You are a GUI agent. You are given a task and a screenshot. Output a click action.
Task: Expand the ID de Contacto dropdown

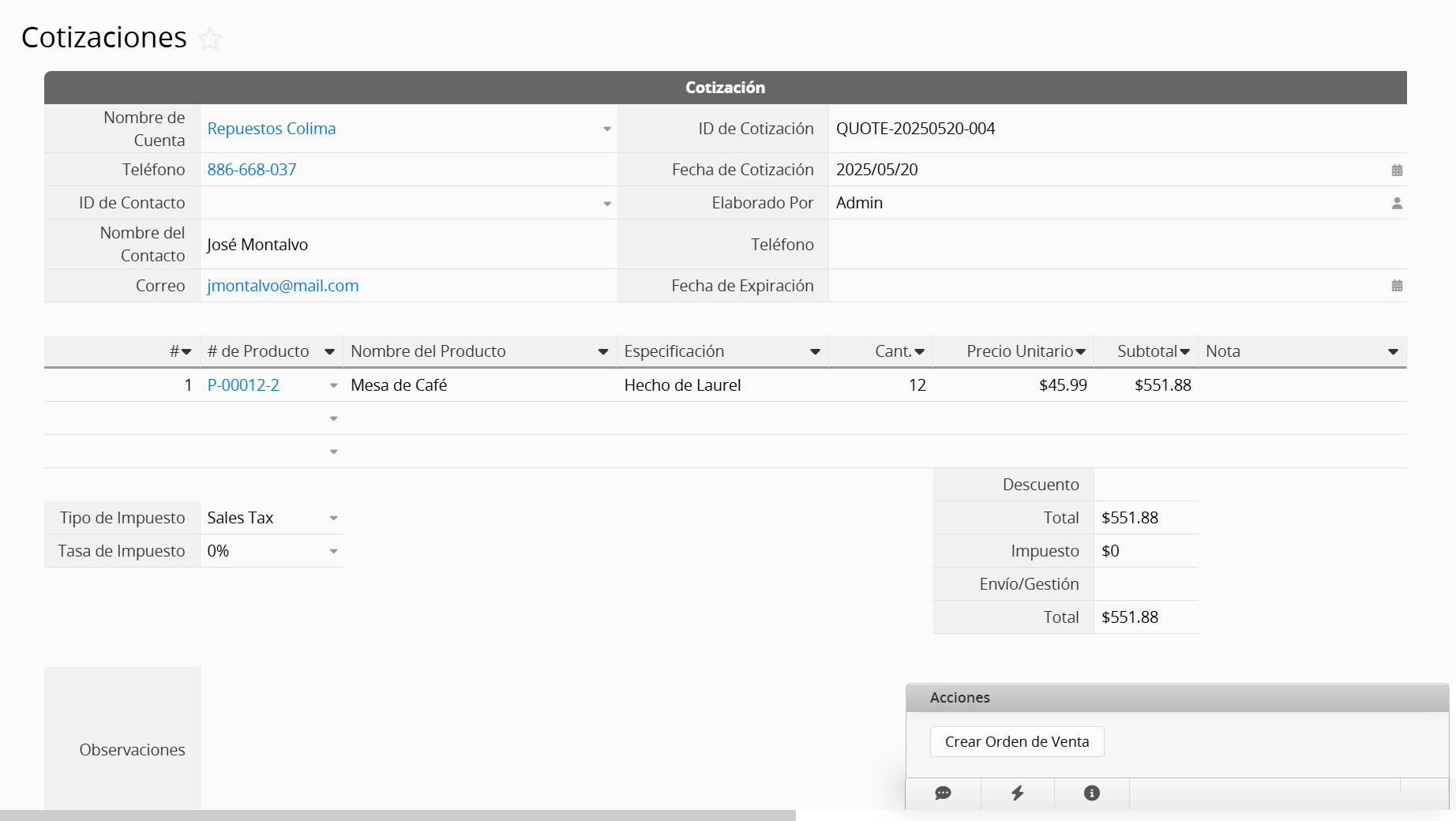[x=606, y=204]
